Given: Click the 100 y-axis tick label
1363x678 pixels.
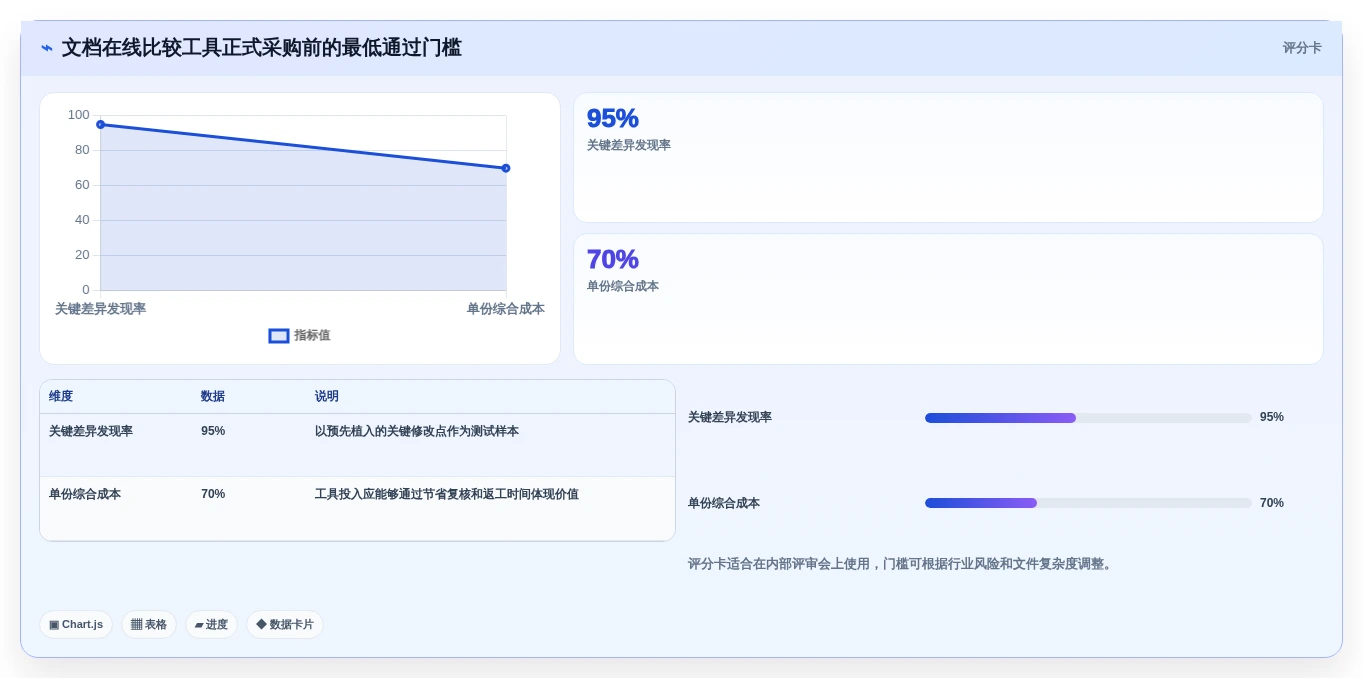Looking at the screenshot, I should pyautogui.click(x=78, y=115).
